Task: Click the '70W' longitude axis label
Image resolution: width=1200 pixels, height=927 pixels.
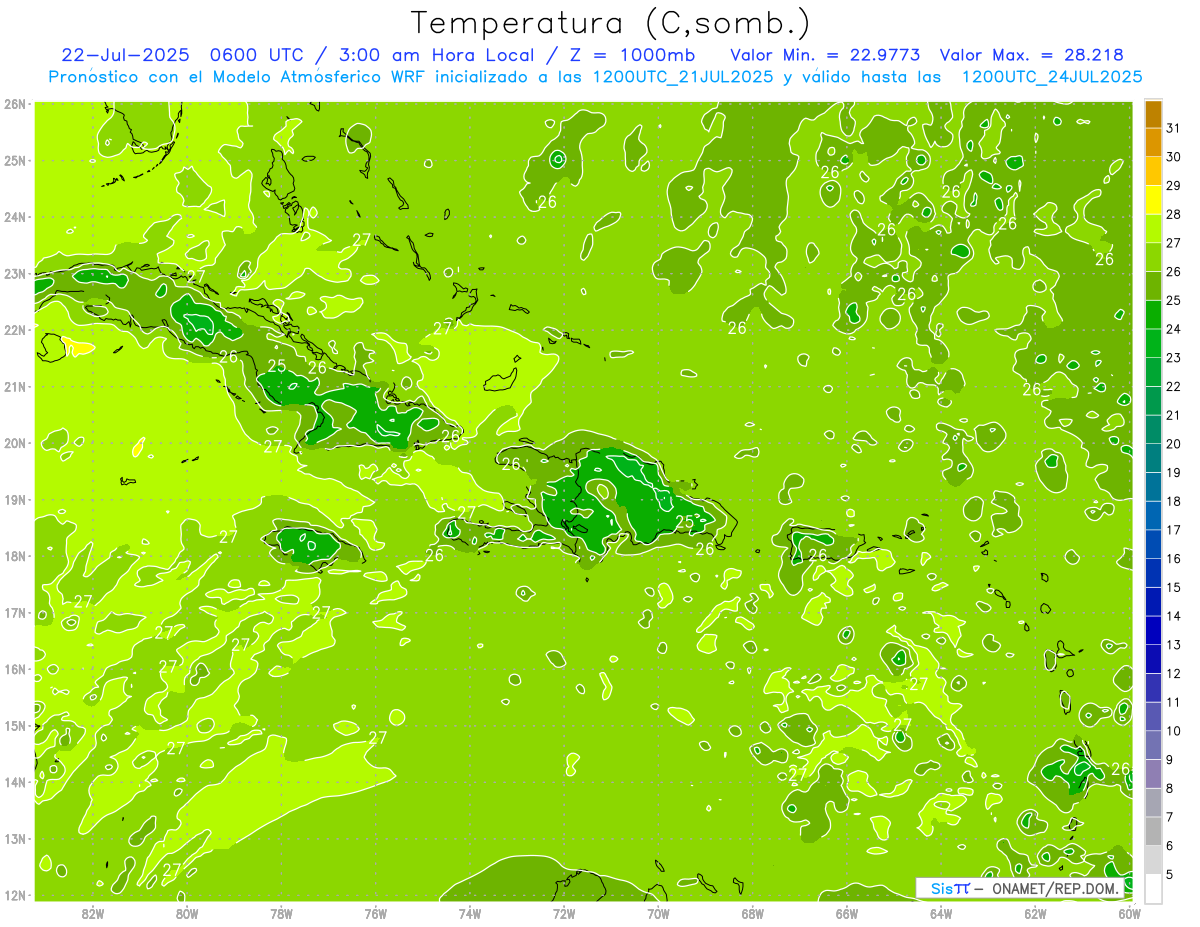Action: [x=658, y=913]
